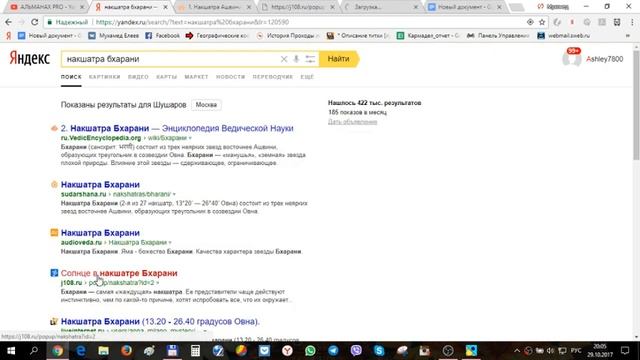Screen dimensions: 640x360
Task: Switch input language via РУС indicator
Action: point(576,351)
